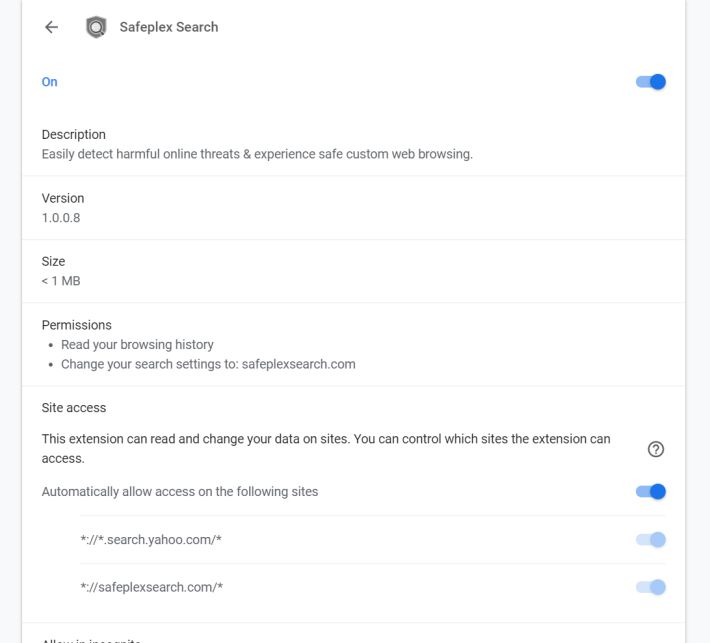This screenshot has width=710, height=643.
Task: Click the Safeplex Search shield icon
Action: coord(96,27)
